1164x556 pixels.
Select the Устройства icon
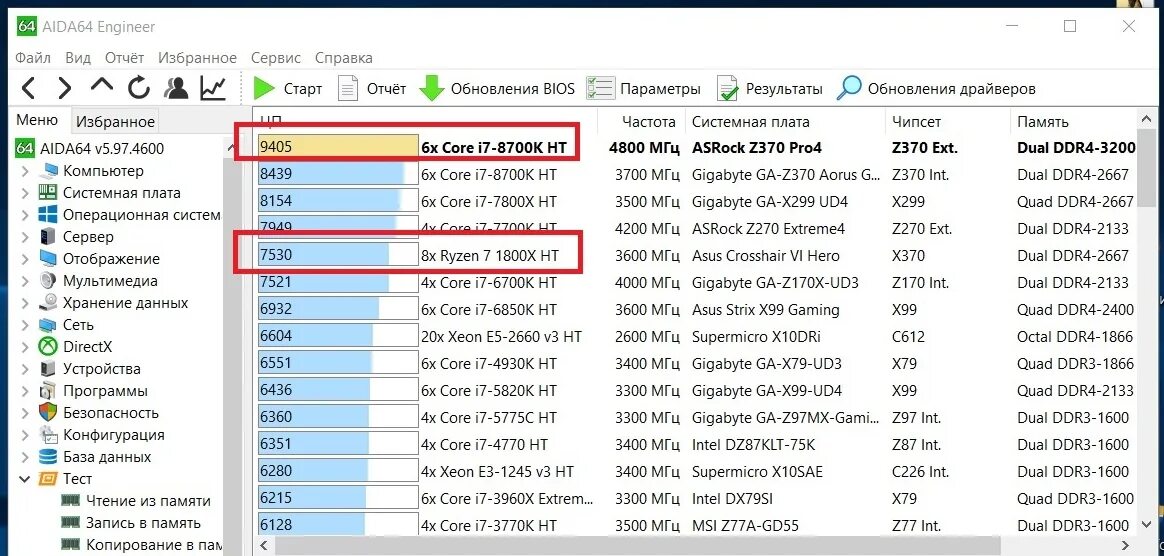[48, 369]
